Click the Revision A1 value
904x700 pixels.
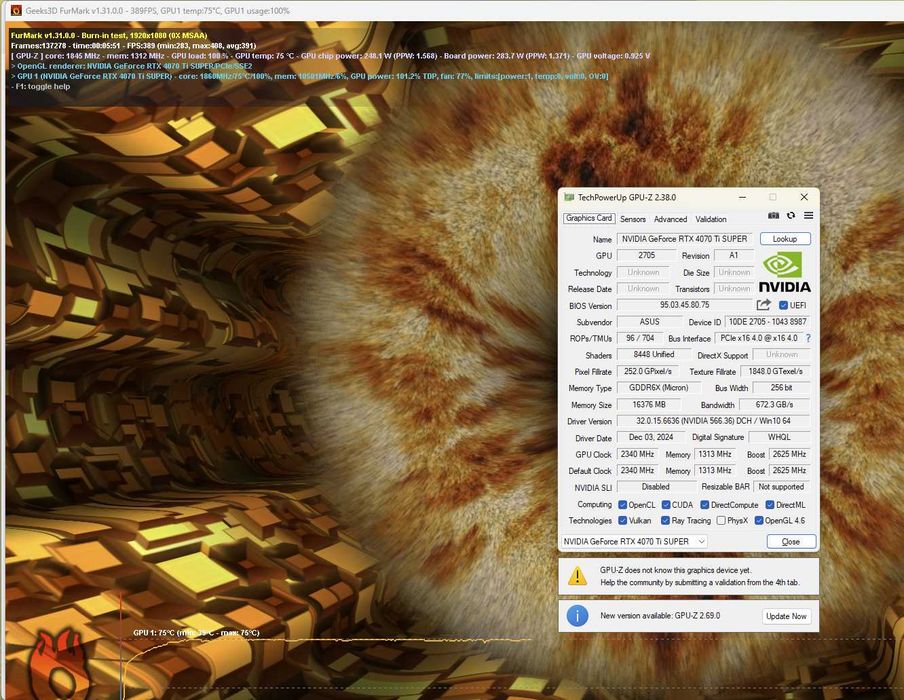pos(733,255)
